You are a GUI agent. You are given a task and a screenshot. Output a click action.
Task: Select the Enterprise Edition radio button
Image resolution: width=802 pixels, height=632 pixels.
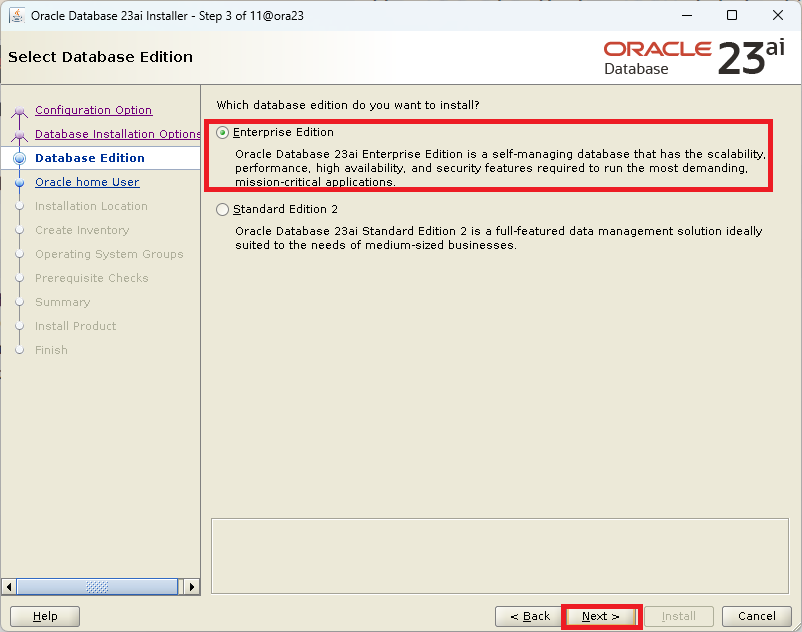tap(222, 132)
